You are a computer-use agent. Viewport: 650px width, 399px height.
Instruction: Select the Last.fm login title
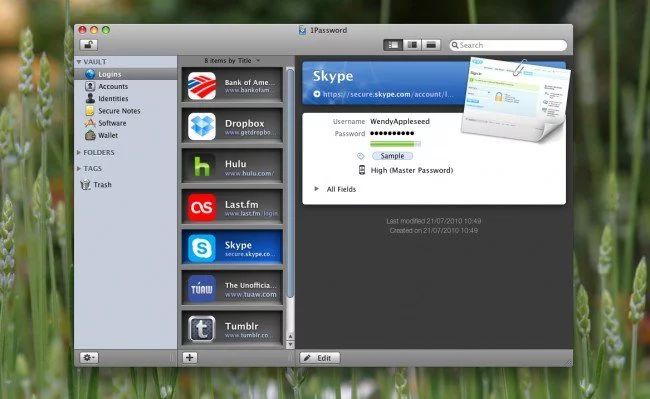pyautogui.click(x=242, y=205)
